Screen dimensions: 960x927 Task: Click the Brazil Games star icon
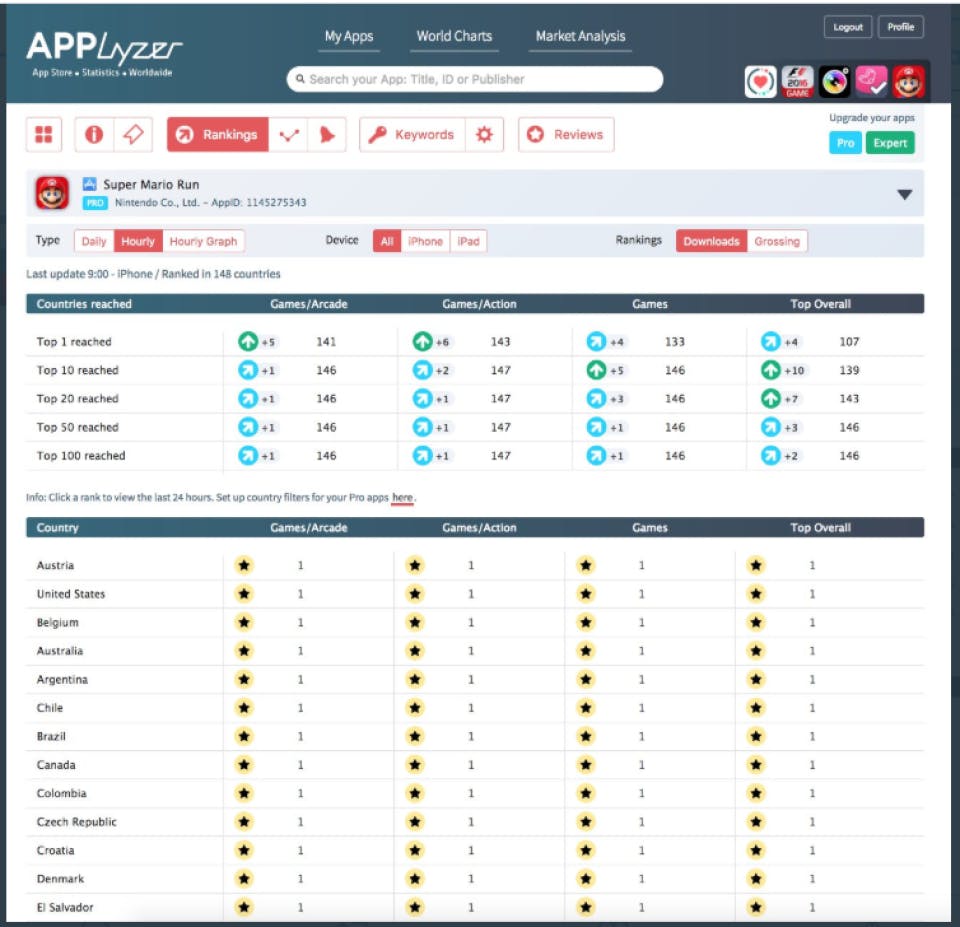coord(586,736)
